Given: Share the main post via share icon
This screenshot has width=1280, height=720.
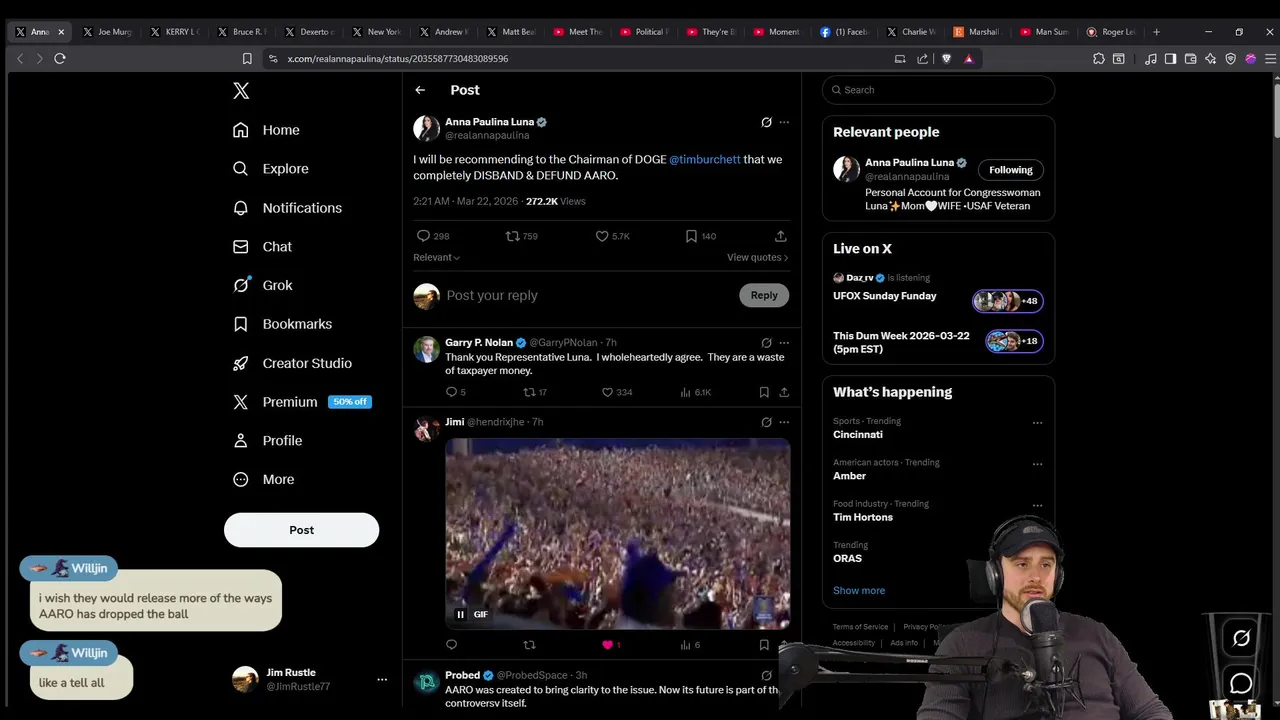Looking at the screenshot, I should pos(780,236).
